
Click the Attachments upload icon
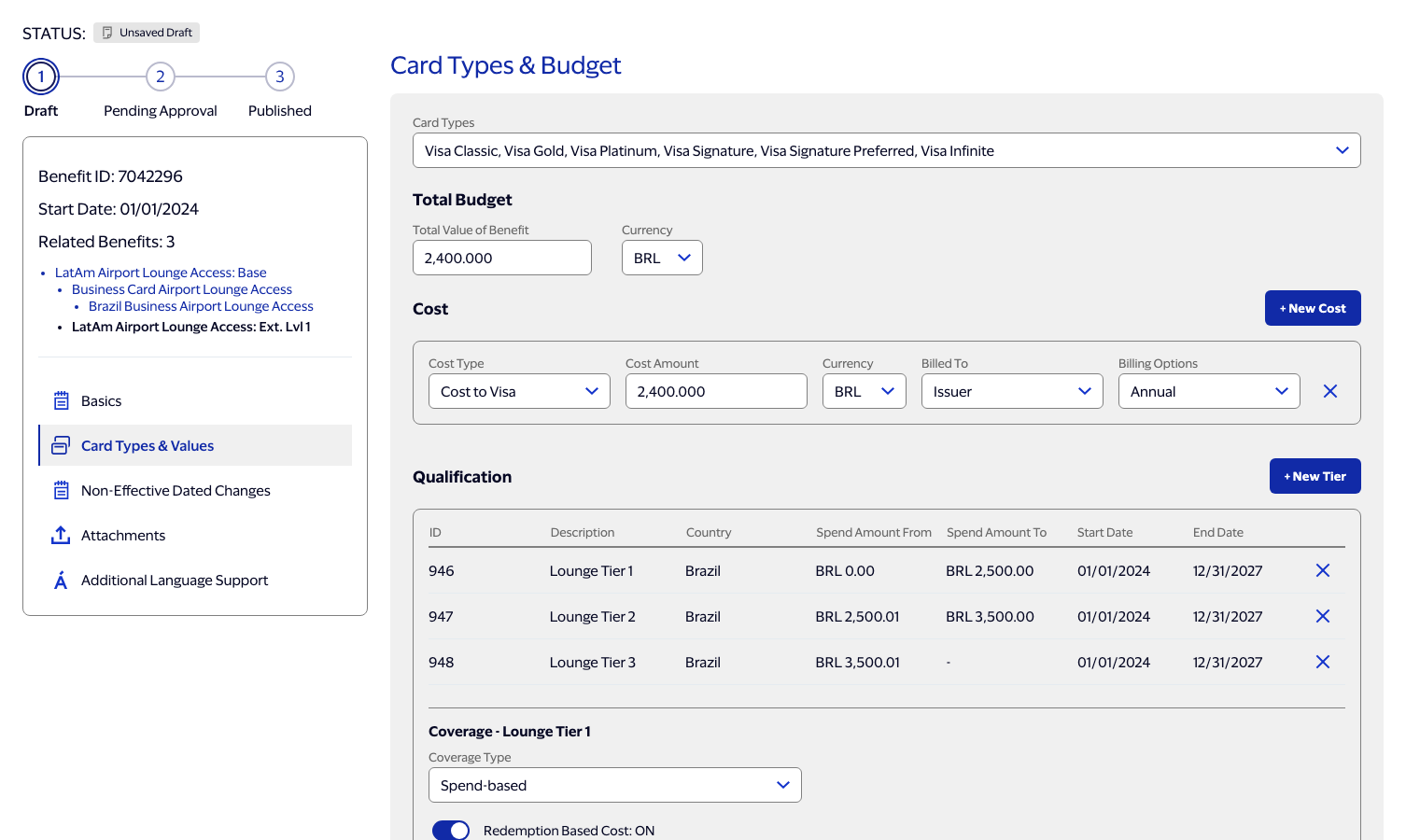[x=61, y=535]
